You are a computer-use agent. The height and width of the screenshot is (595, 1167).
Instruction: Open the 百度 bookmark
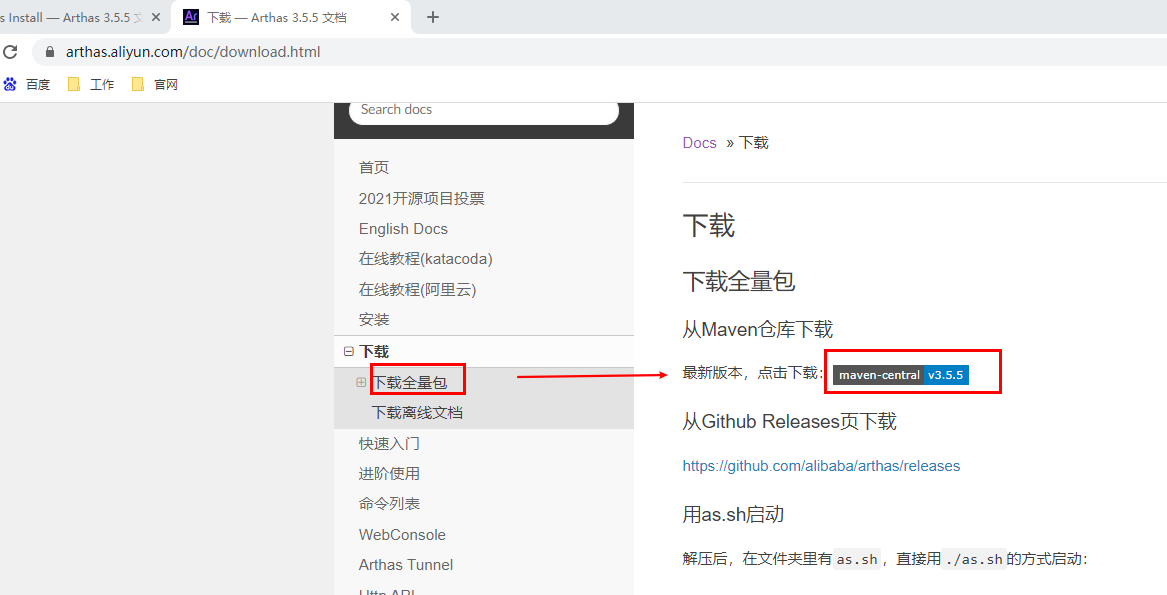27,85
